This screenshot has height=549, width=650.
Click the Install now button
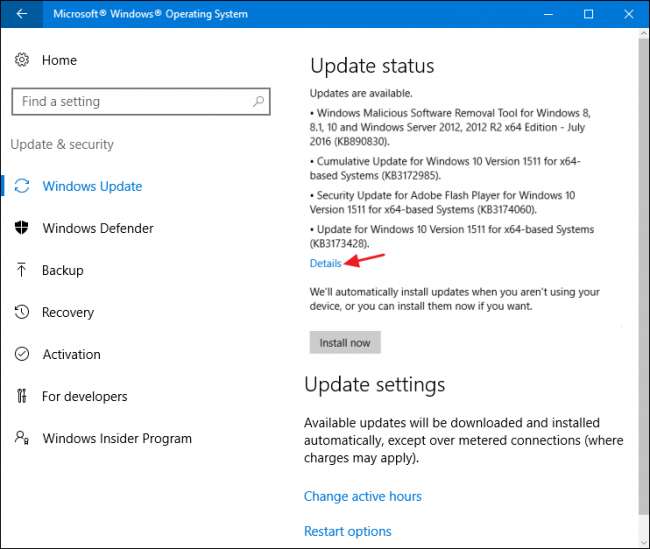coord(345,343)
